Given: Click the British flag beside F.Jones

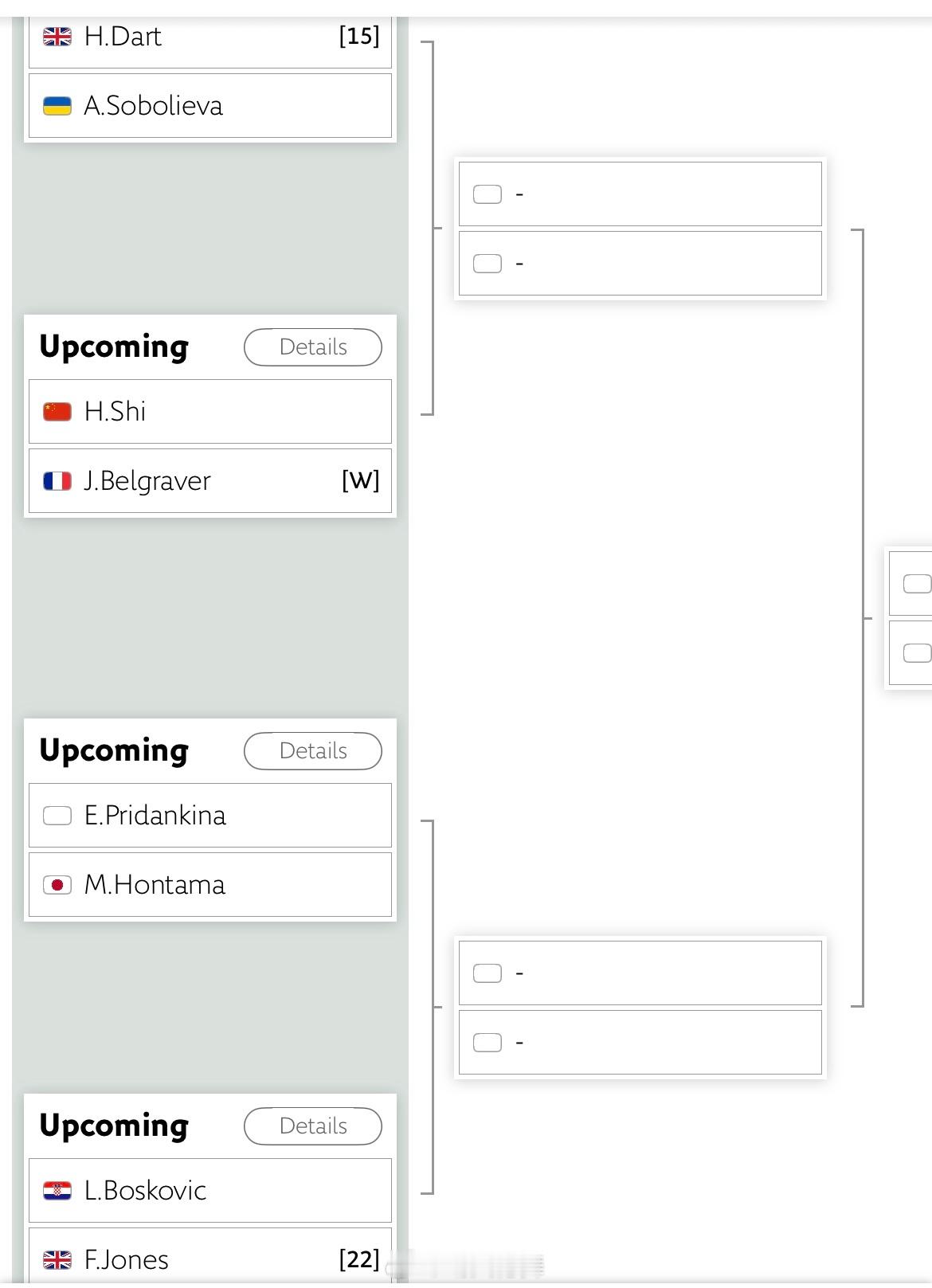Looking at the screenshot, I should coord(57,1260).
